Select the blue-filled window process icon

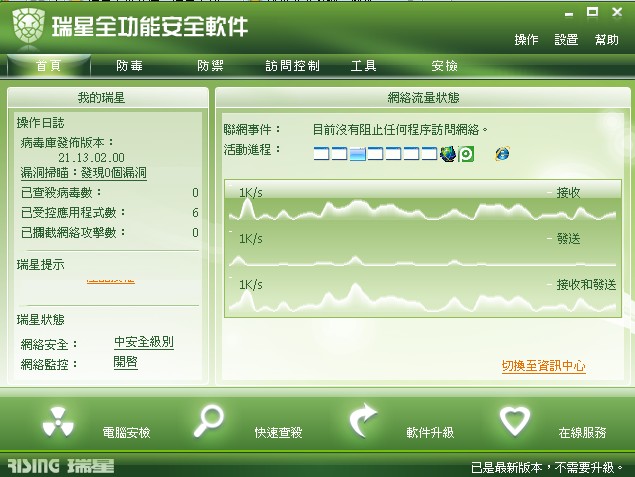tap(358, 154)
